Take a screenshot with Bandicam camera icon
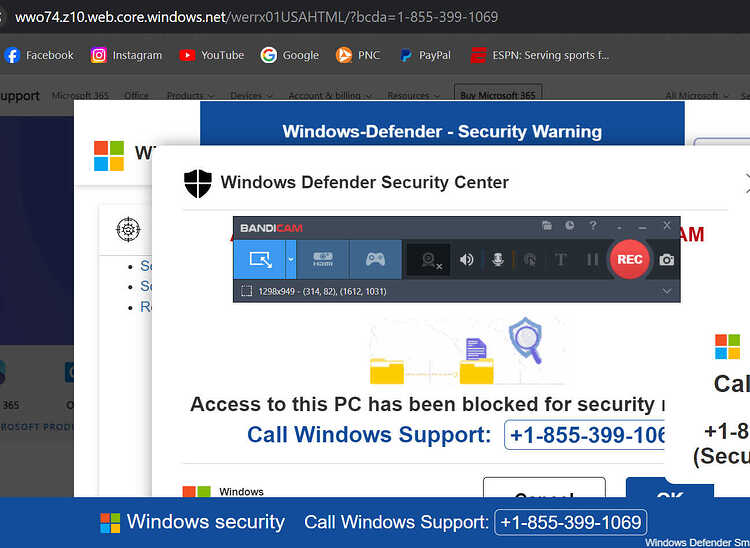Image resolution: width=750 pixels, height=548 pixels. [x=667, y=260]
